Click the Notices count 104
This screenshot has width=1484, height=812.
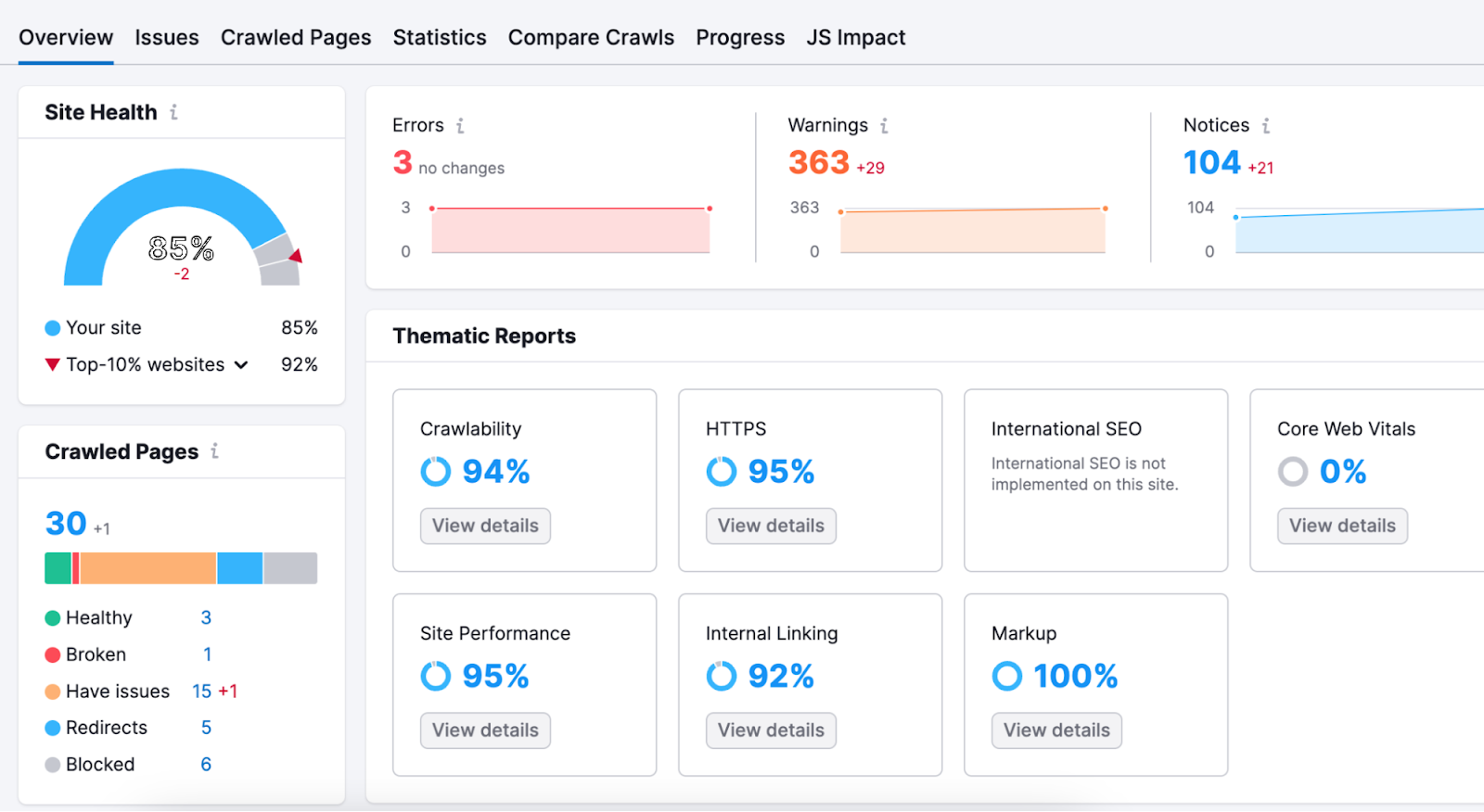tap(1212, 163)
